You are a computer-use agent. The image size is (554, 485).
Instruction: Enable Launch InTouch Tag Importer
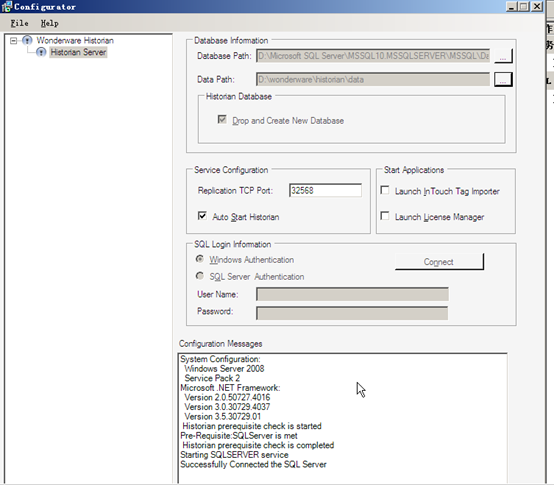click(385, 190)
